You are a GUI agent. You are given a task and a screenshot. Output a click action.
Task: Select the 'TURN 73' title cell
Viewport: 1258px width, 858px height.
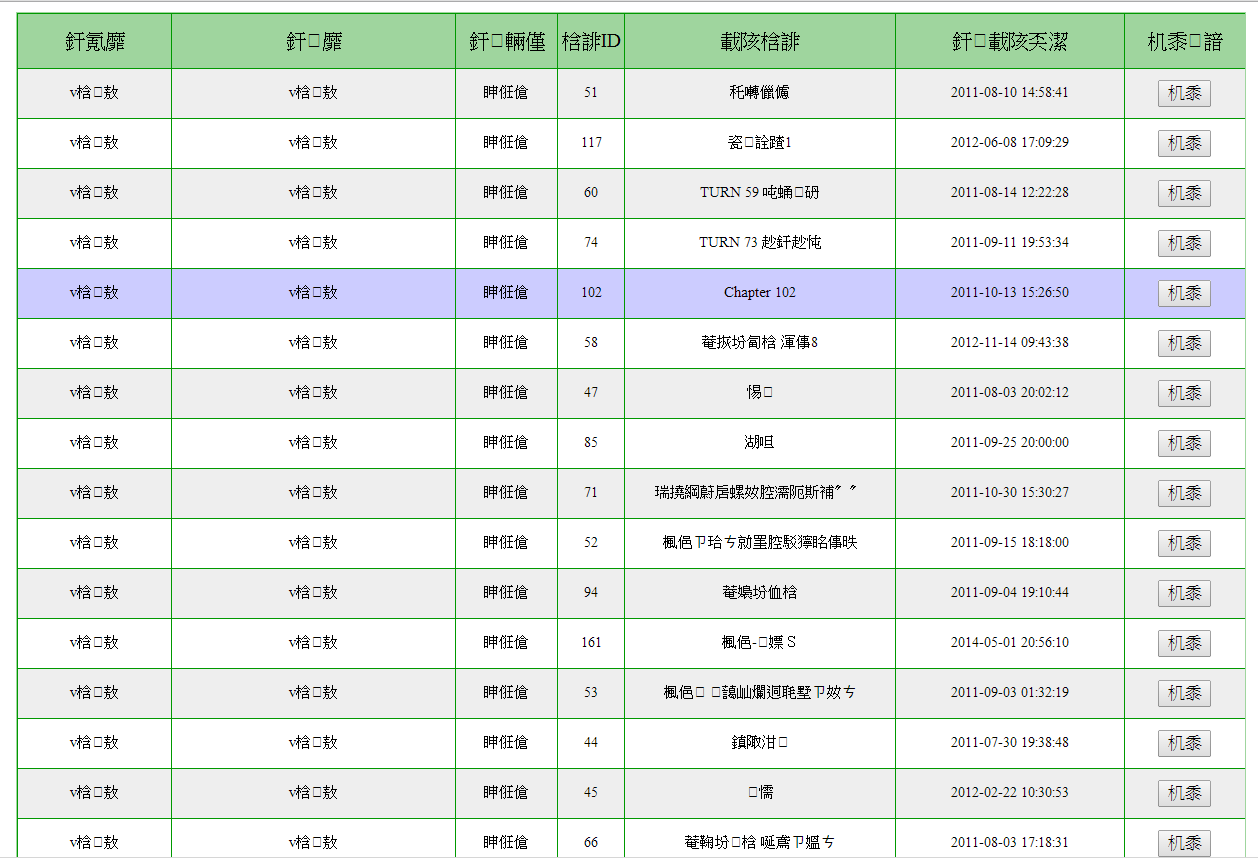click(760, 243)
